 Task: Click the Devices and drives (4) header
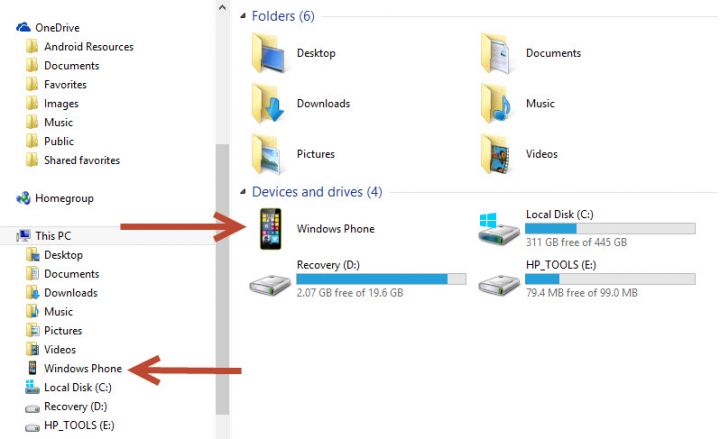317,191
